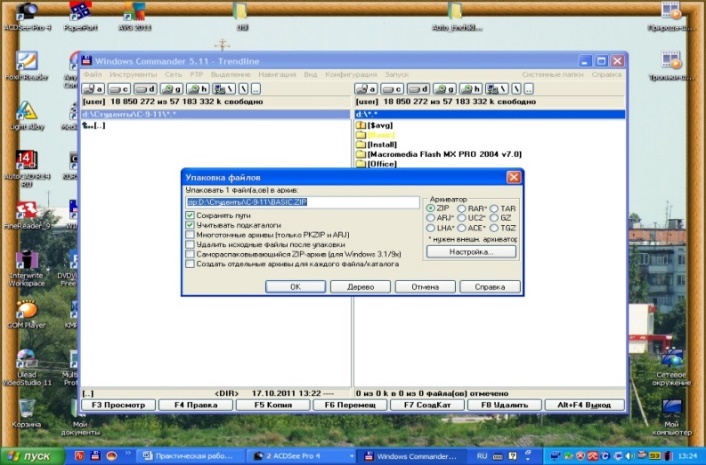
Task: Select CD drive g in the left panel drive bar
Action: [172, 89]
